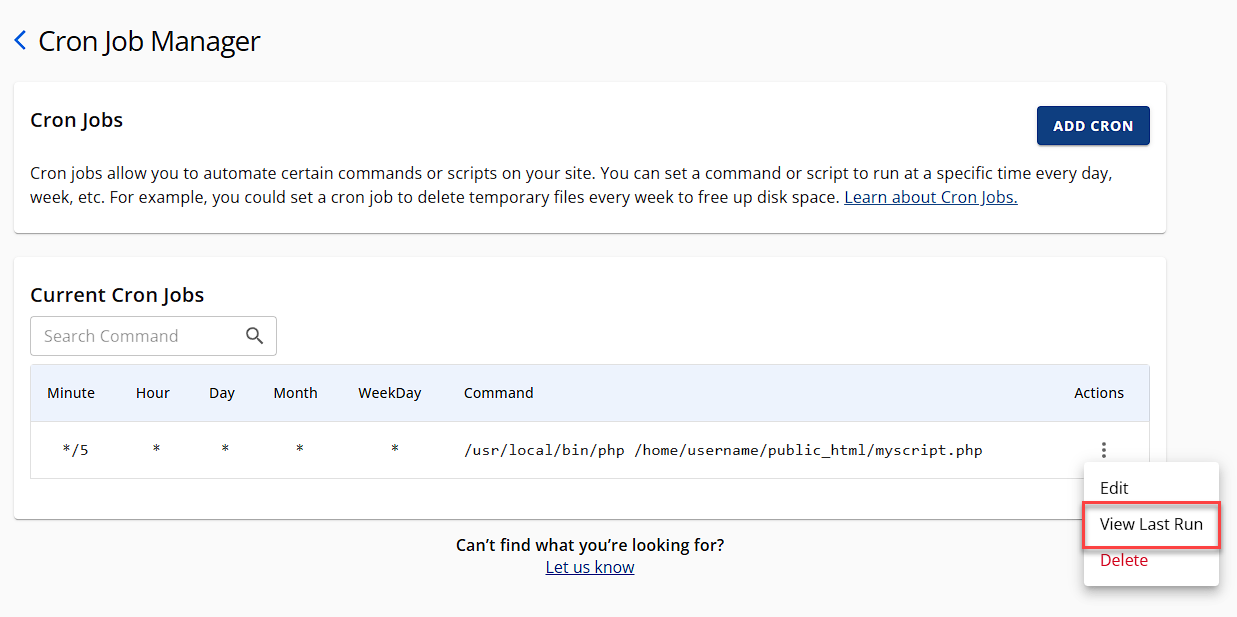Click the Cron Job Manager page title
The image size is (1237, 617).
[x=149, y=41]
